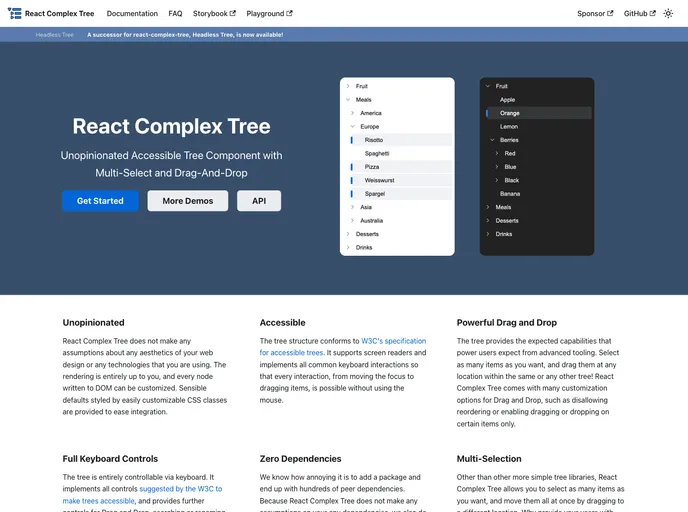
Task: Open the Sponsor link in navbar
Action: point(595,14)
